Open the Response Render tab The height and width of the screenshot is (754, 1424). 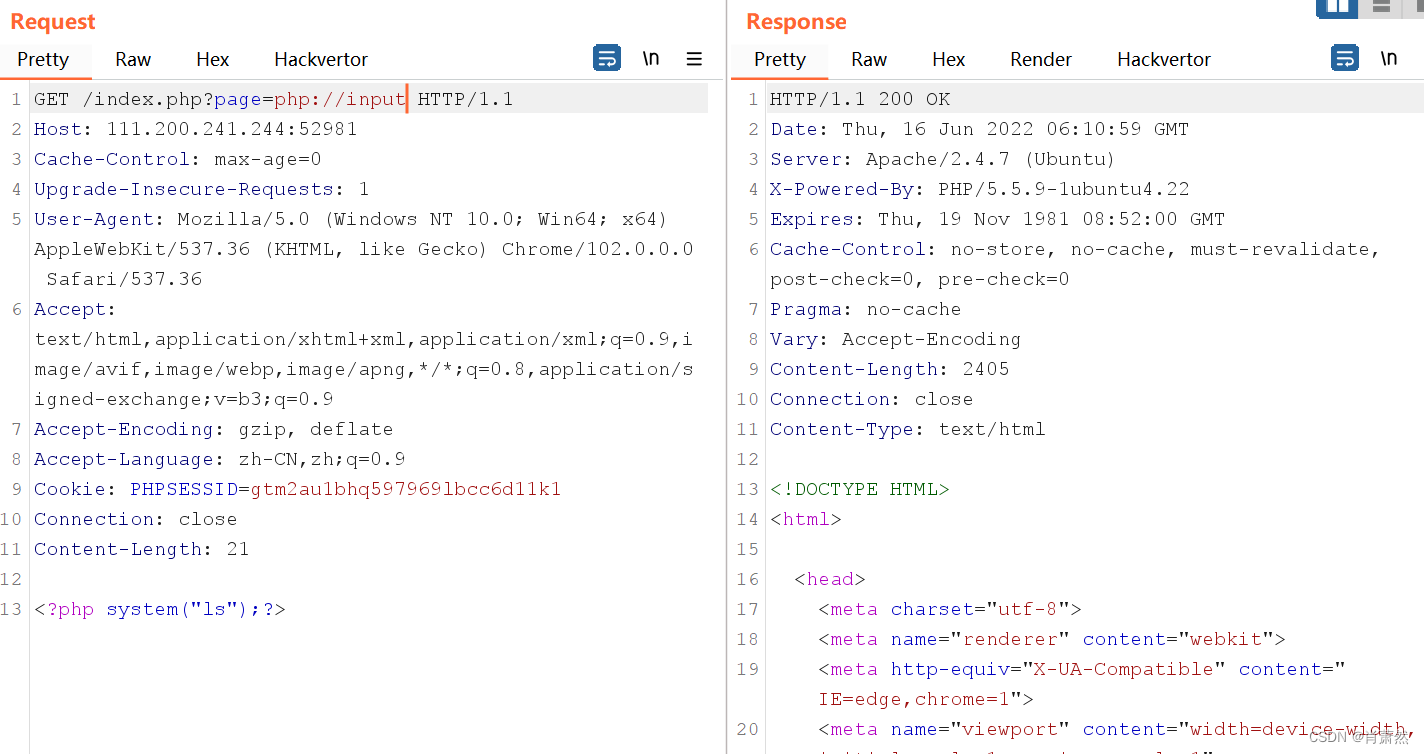click(1041, 60)
